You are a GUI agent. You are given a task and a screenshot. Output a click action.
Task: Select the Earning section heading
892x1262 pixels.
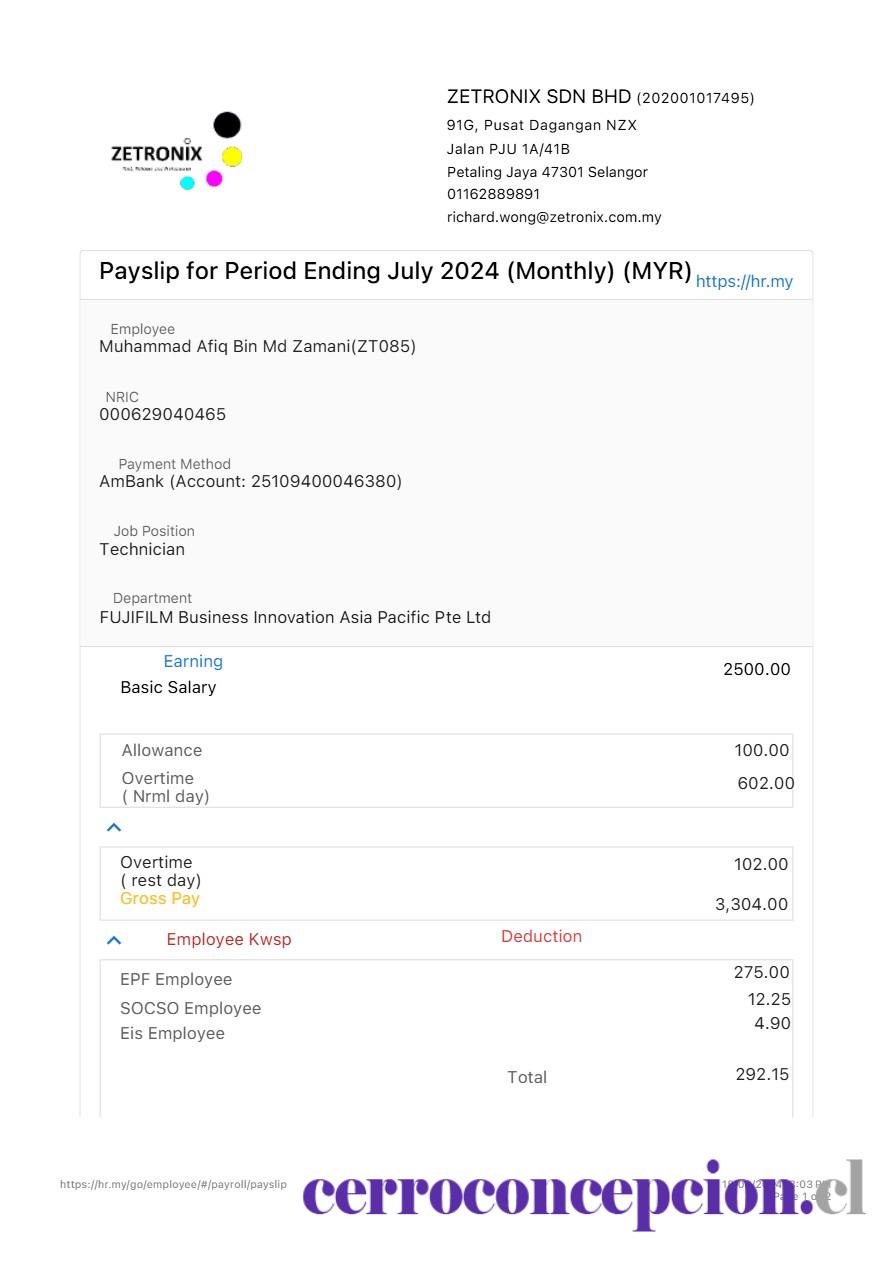193,661
